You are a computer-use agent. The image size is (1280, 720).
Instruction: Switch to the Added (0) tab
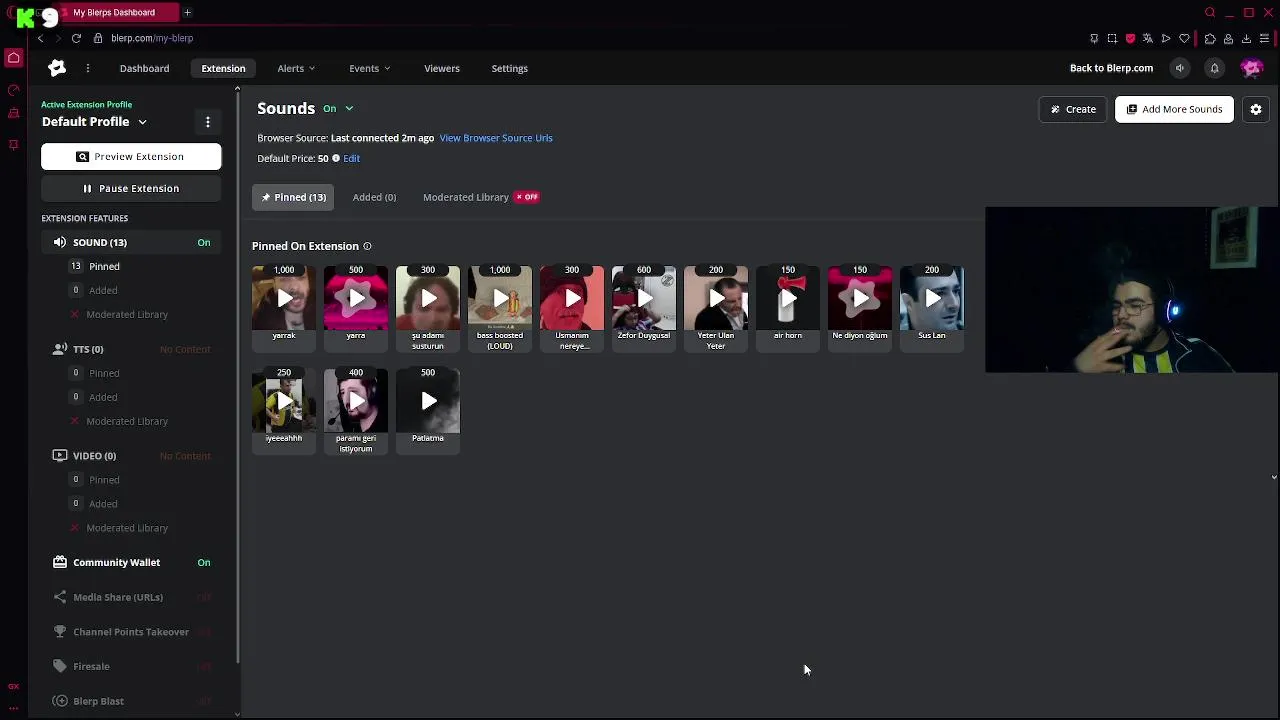click(374, 197)
